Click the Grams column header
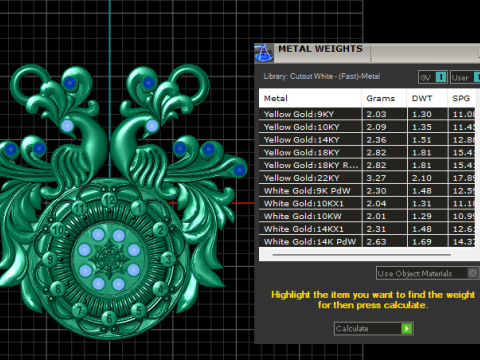This screenshot has width=480, height=360. [384, 98]
